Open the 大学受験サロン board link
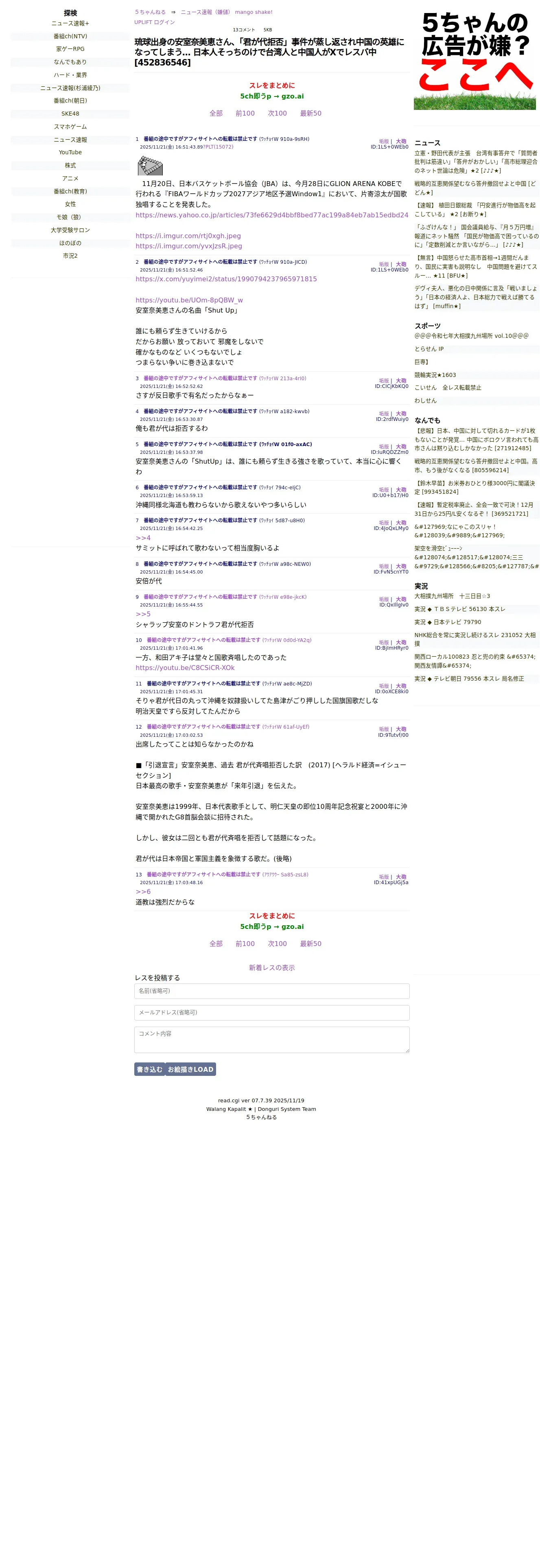The width and height of the screenshot is (540, 1568). [71, 230]
